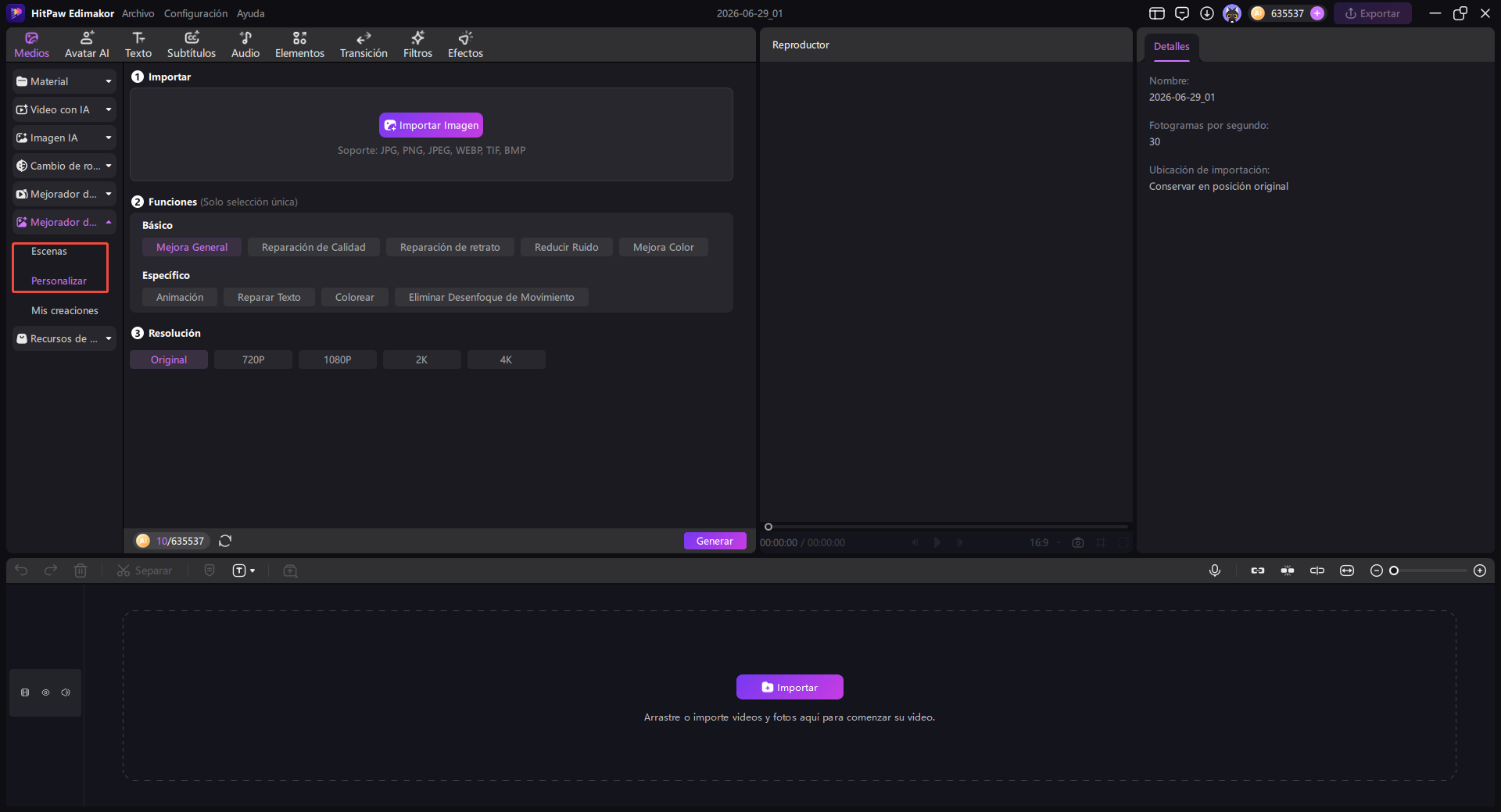Screen dimensions: 1501x812
Task: Open the Efectos panel
Action: tap(465, 45)
